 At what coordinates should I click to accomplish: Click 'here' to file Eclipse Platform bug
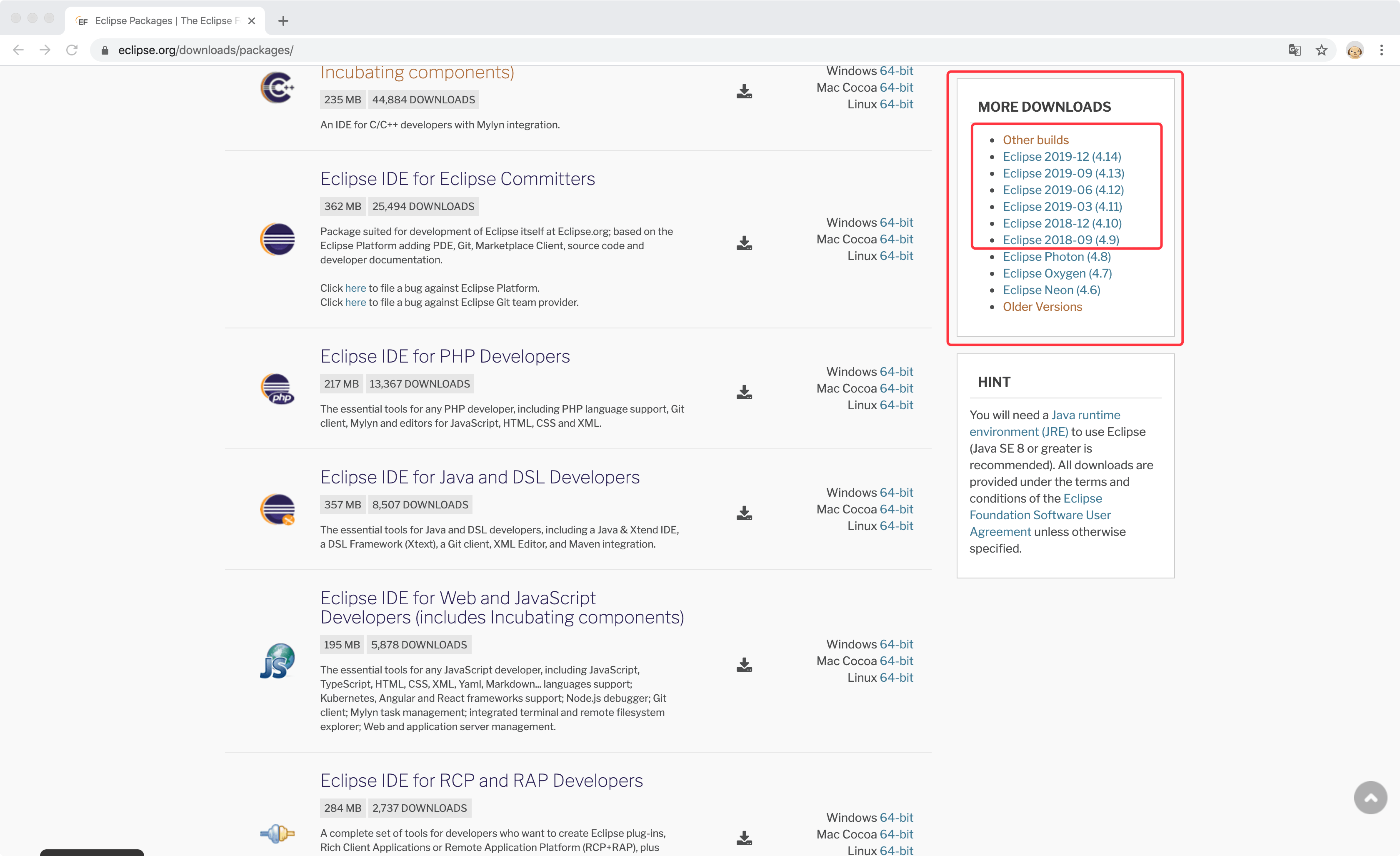click(x=355, y=288)
